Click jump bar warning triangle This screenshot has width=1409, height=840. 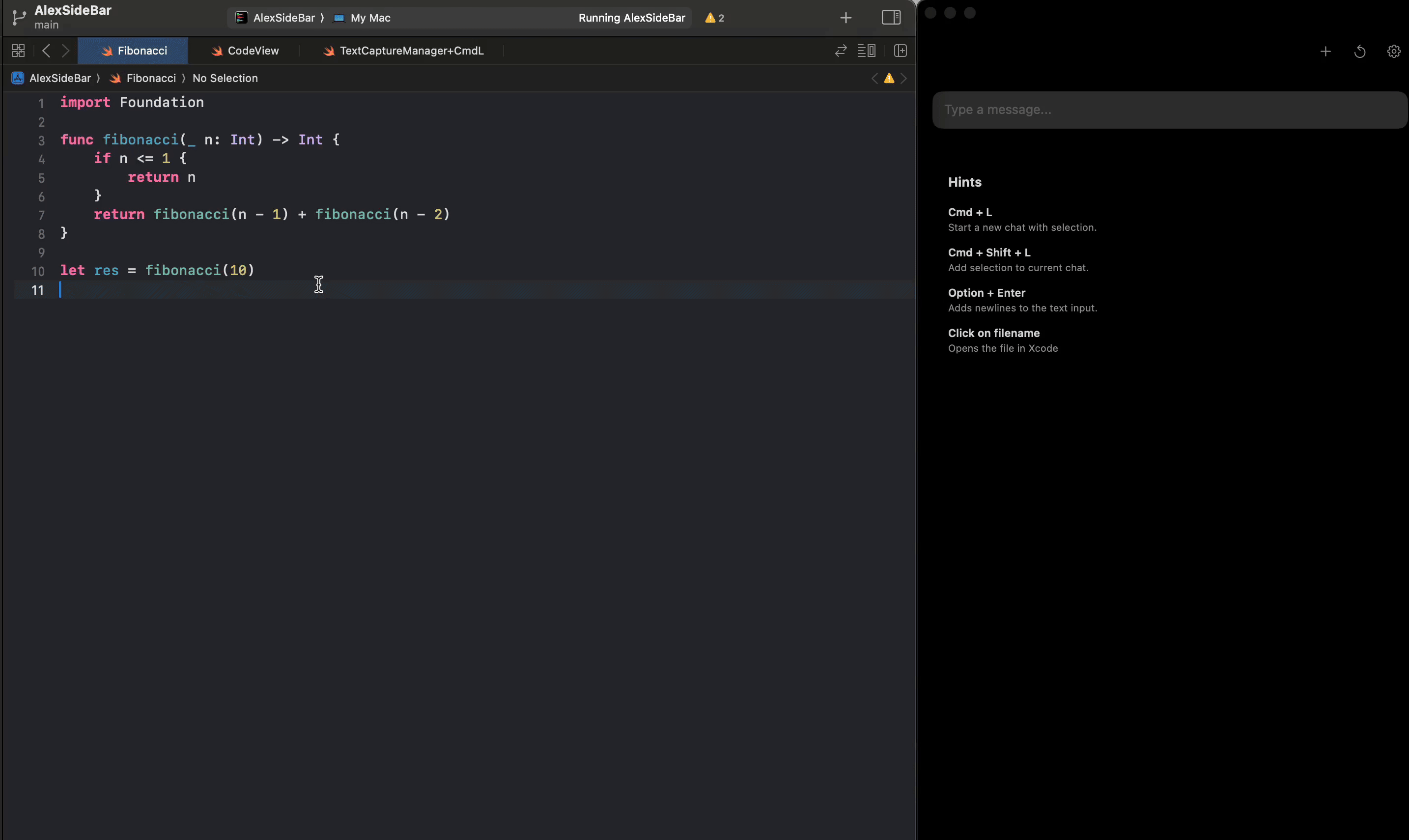(889, 78)
